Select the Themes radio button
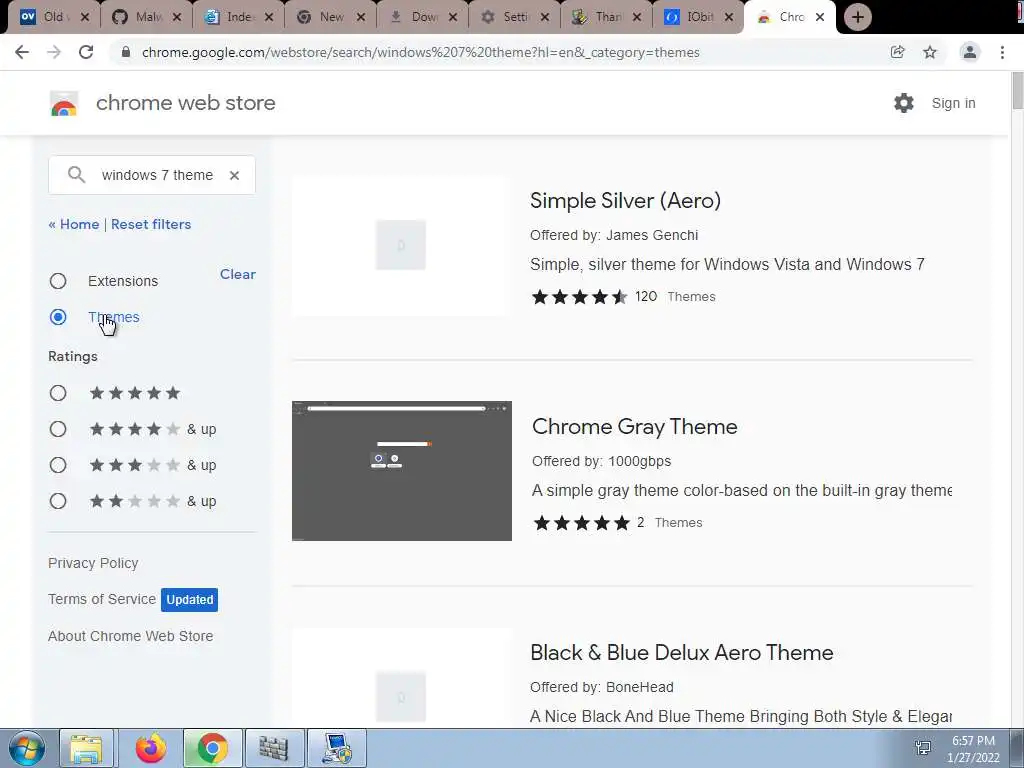 coord(58,317)
